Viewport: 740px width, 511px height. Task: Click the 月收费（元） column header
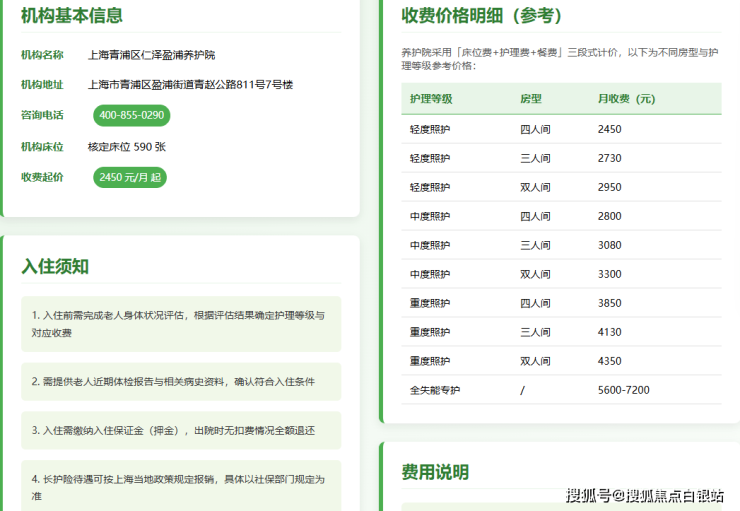627,99
